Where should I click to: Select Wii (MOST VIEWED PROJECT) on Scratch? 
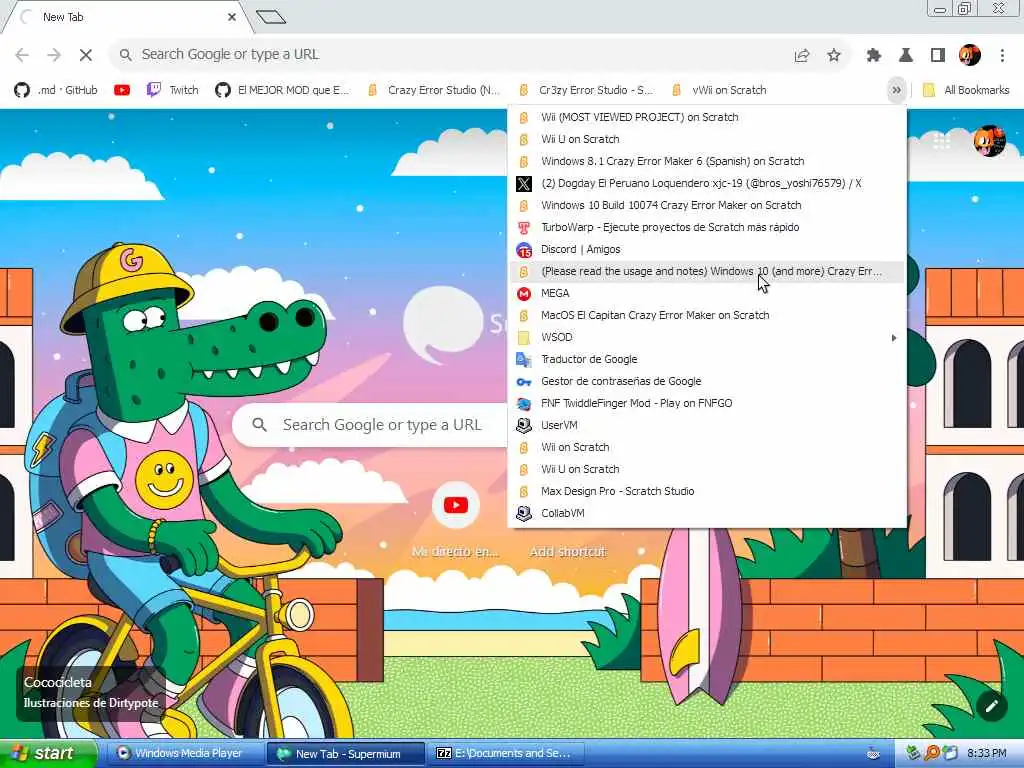click(x=708, y=118)
